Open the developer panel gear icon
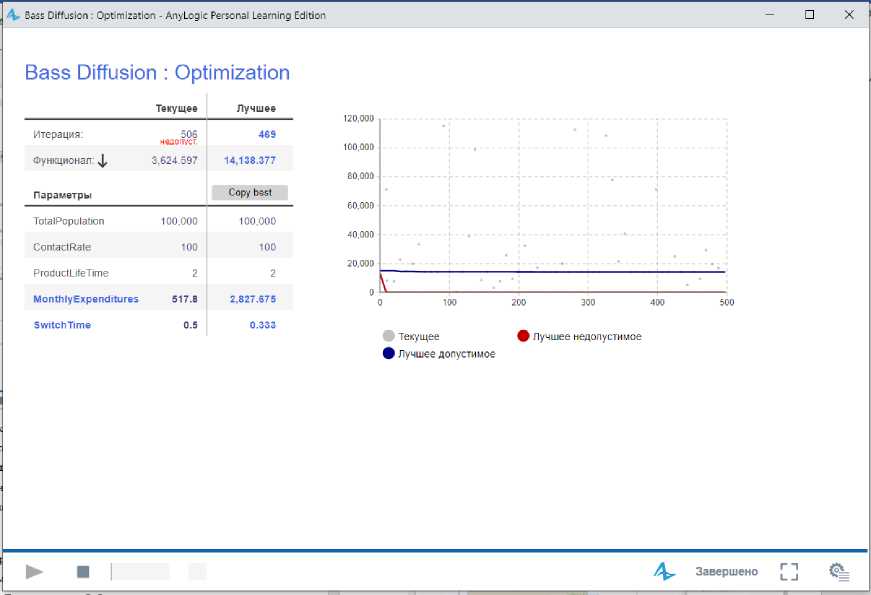This screenshot has width=871, height=595. (x=839, y=572)
